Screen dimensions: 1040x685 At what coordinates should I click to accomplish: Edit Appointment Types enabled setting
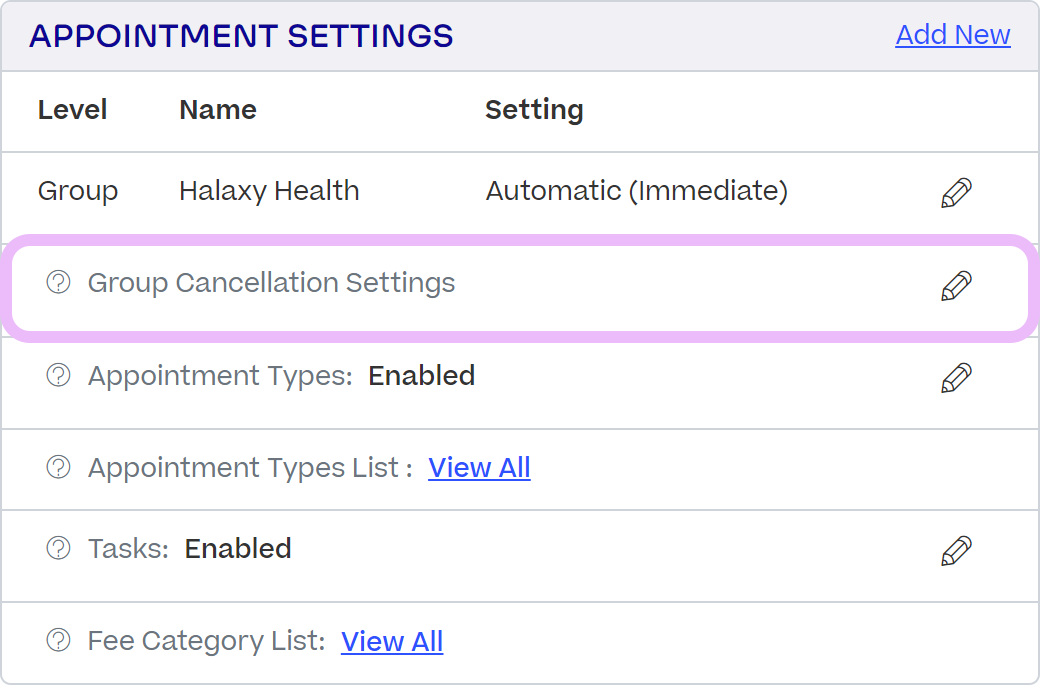click(956, 377)
